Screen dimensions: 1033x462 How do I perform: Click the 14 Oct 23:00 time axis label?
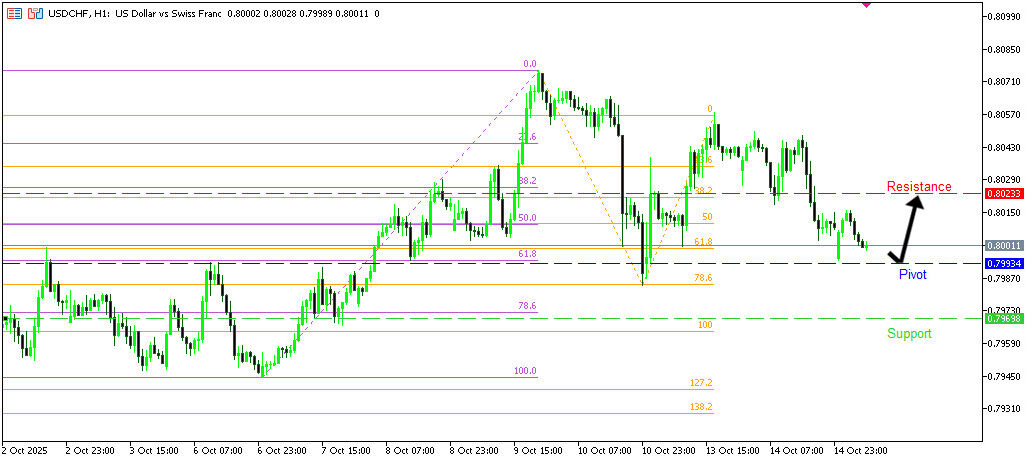[x=862, y=451]
